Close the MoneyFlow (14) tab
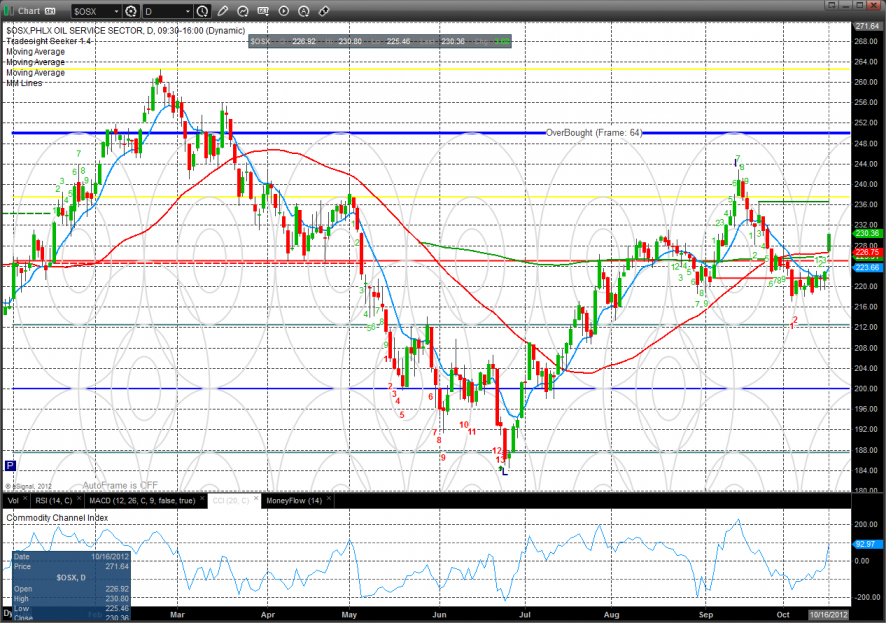 pos(328,499)
